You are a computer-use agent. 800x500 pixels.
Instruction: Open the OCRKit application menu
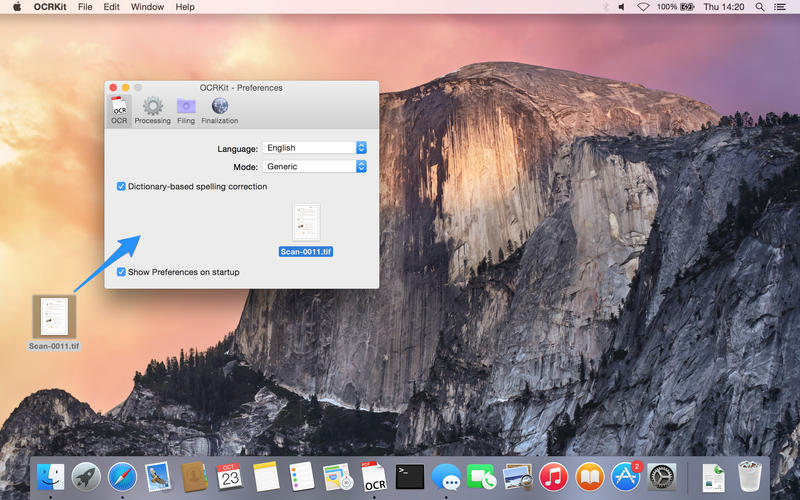50,7
